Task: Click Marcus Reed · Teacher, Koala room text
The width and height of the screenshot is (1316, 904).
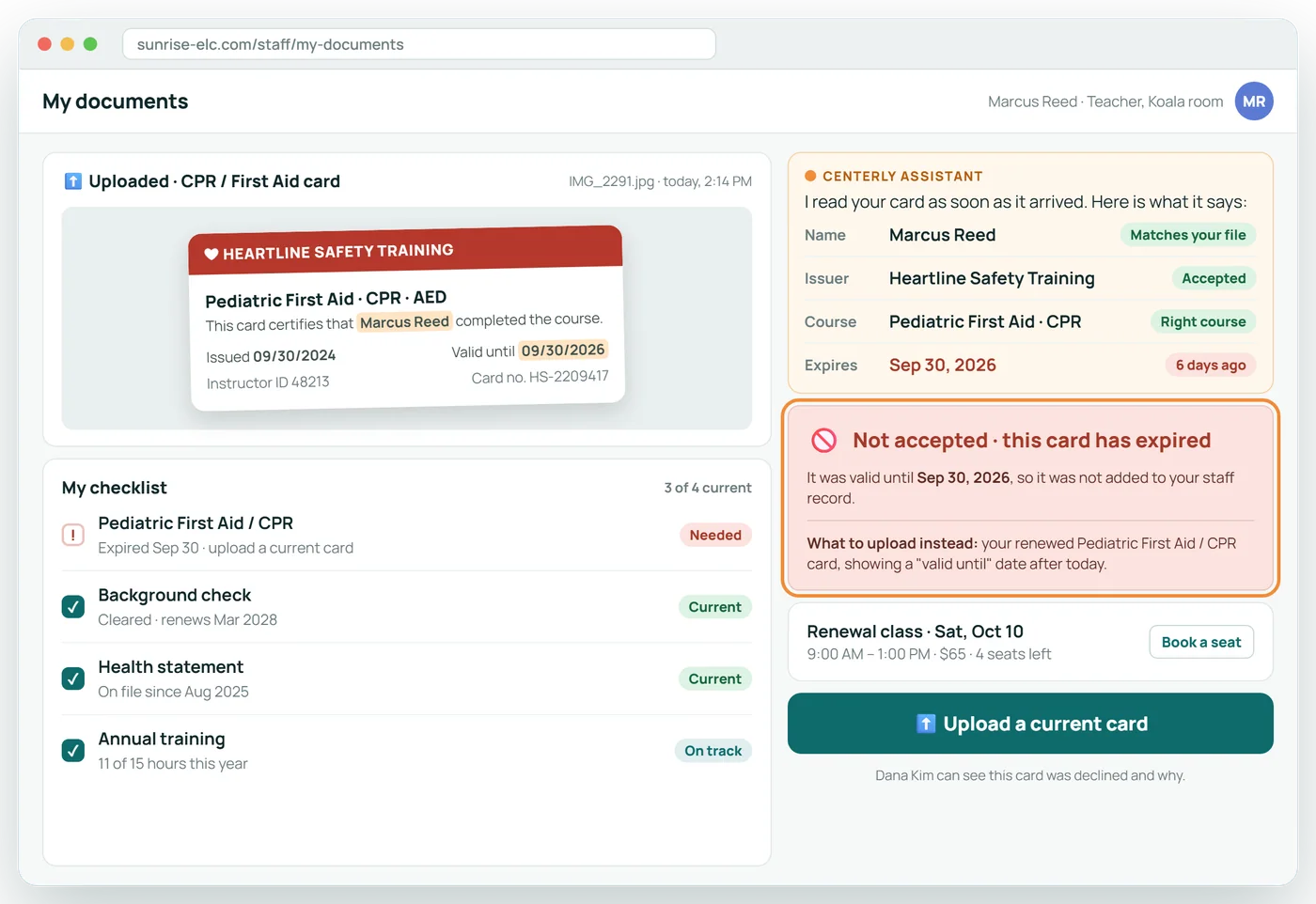Action: (1105, 101)
